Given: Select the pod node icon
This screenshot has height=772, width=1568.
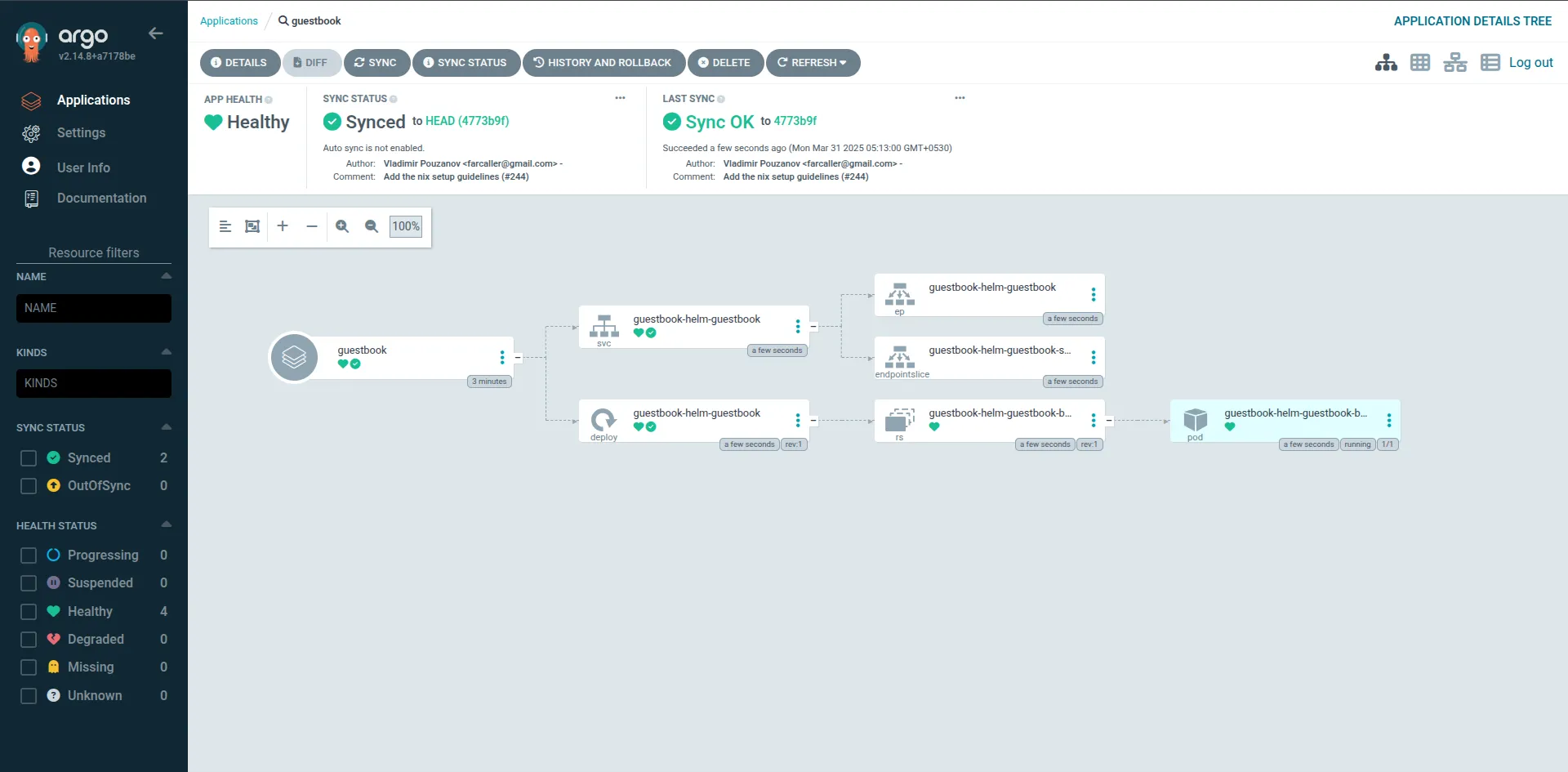Looking at the screenshot, I should (1196, 420).
